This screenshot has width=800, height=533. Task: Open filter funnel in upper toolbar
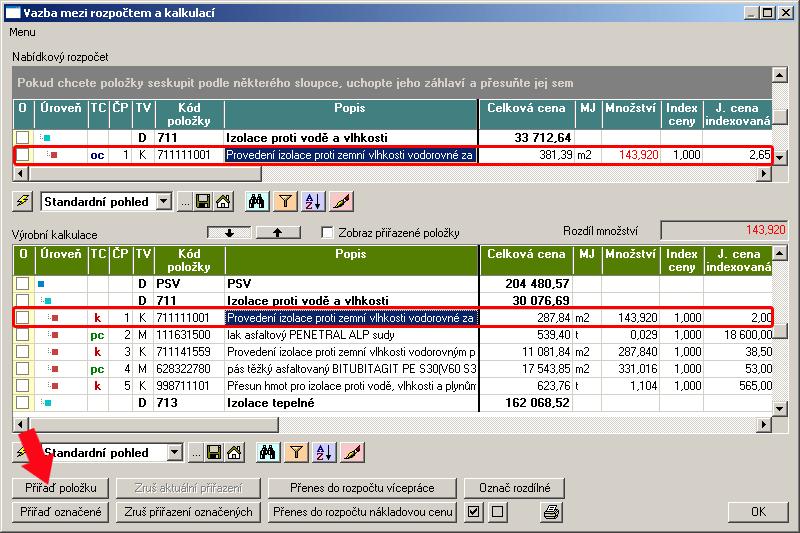(285, 201)
